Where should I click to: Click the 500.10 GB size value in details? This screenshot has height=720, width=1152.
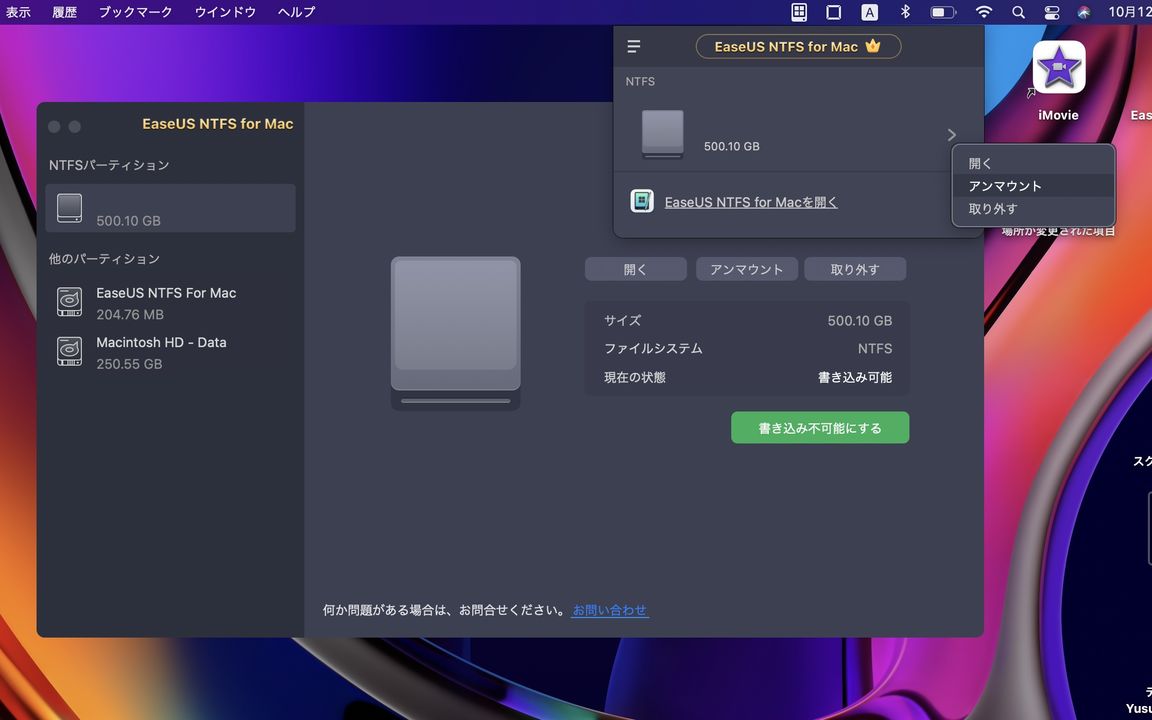860,320
